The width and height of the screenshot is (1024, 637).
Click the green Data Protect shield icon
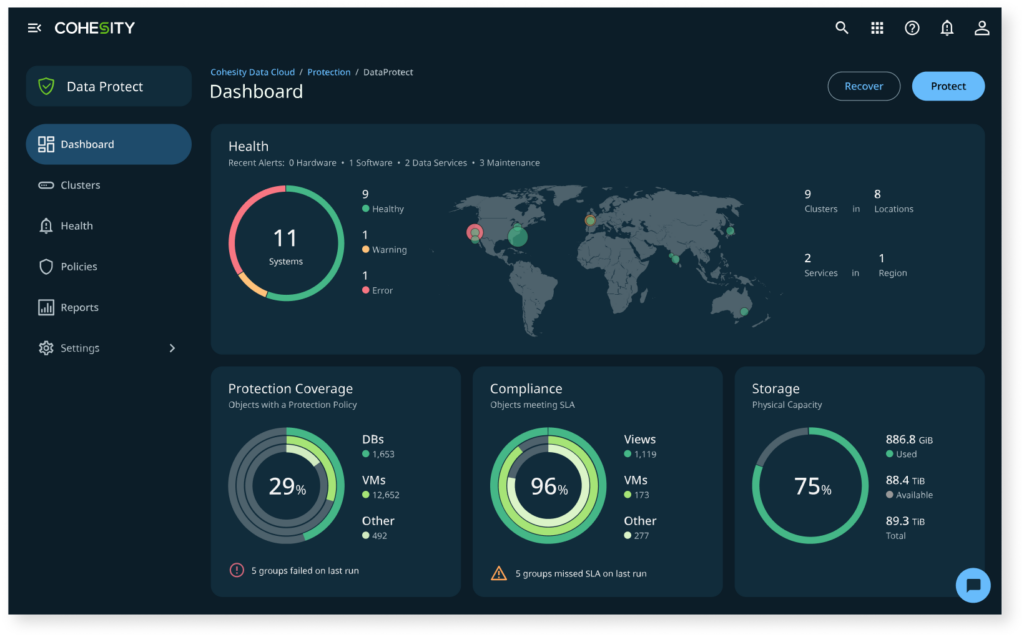[46, 86]
